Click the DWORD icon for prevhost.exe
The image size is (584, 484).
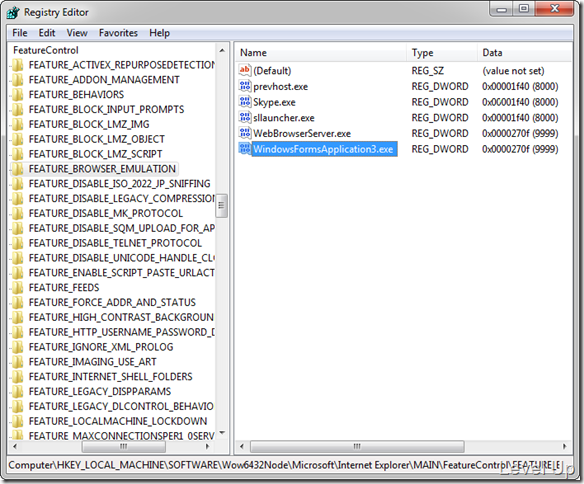(245, 86)
